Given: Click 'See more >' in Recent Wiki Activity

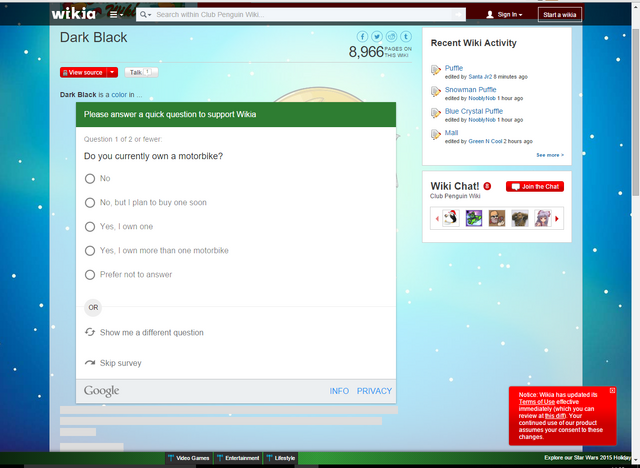Looking at the screenshot, I should pyautogui.click(x=550, y=155).
